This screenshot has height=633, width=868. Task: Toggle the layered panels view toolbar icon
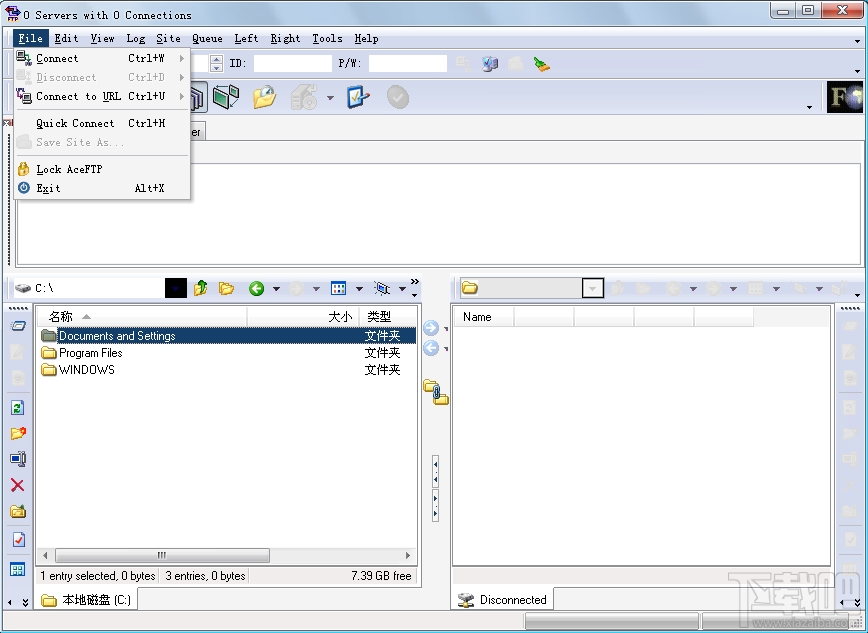click(x=197, y=97)
